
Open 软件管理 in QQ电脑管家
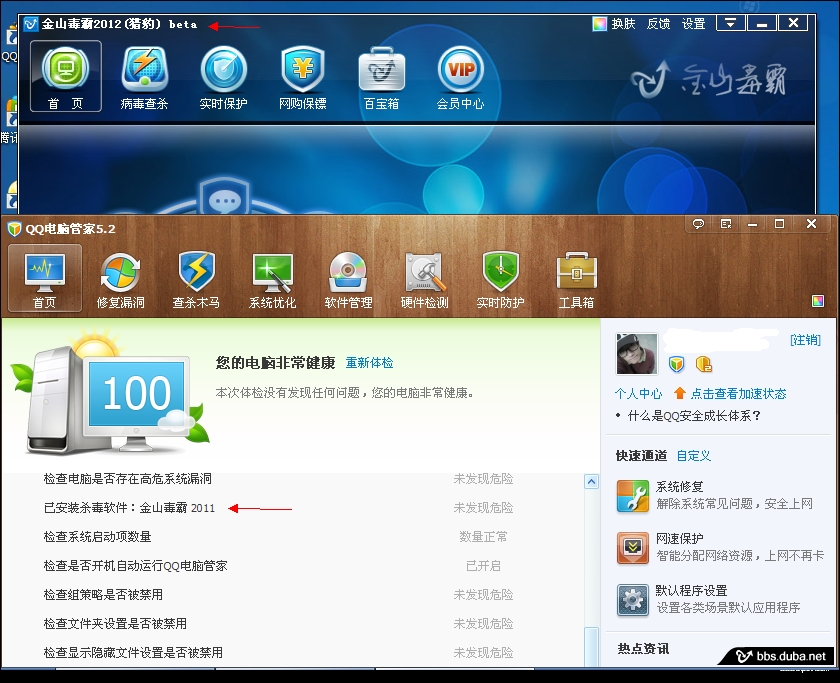coord(348,280)
